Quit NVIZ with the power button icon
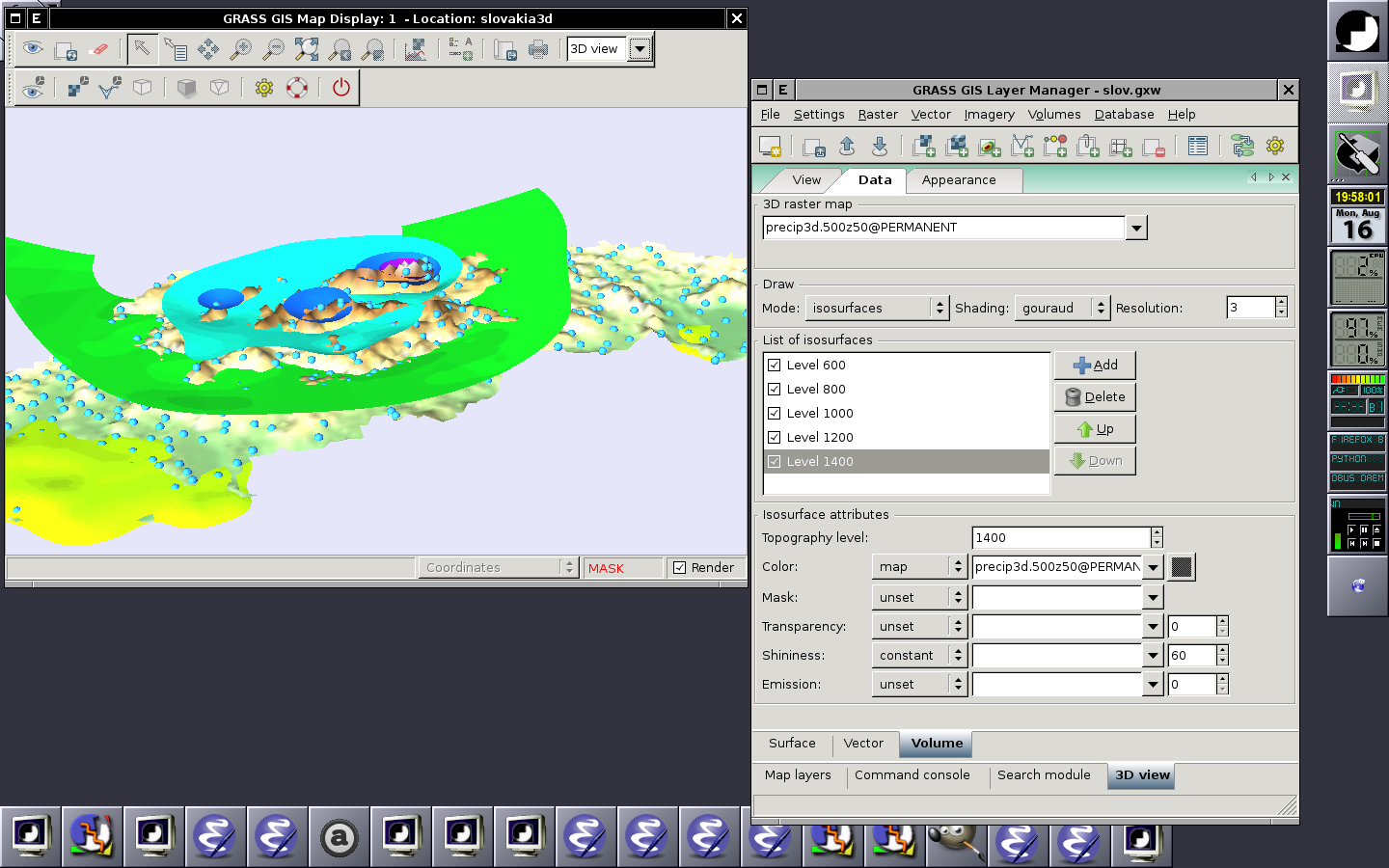This screenshot has height=868, width=1389. pos(339,88)
